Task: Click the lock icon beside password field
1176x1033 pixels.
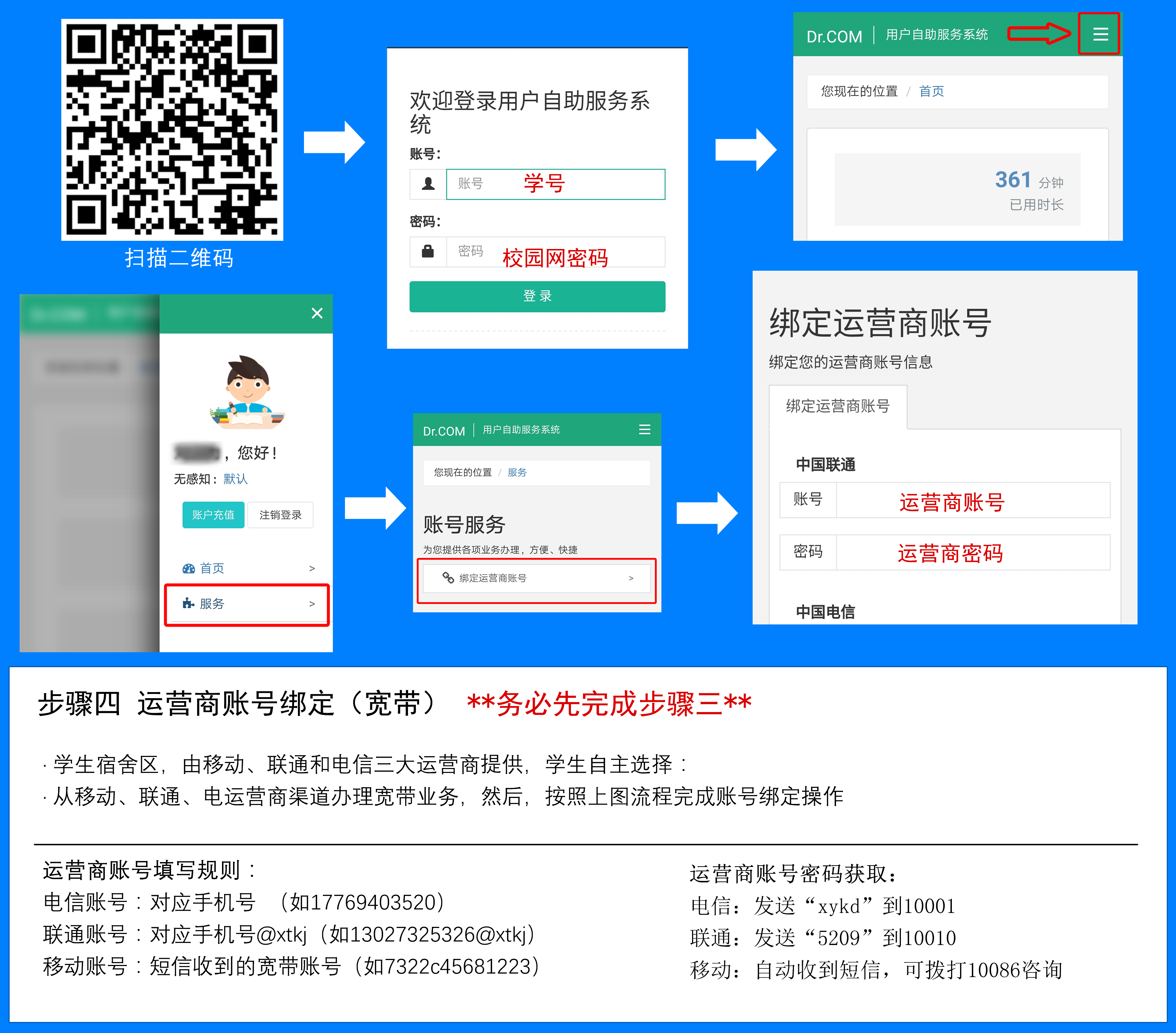Action: click(x=428, y=251)
